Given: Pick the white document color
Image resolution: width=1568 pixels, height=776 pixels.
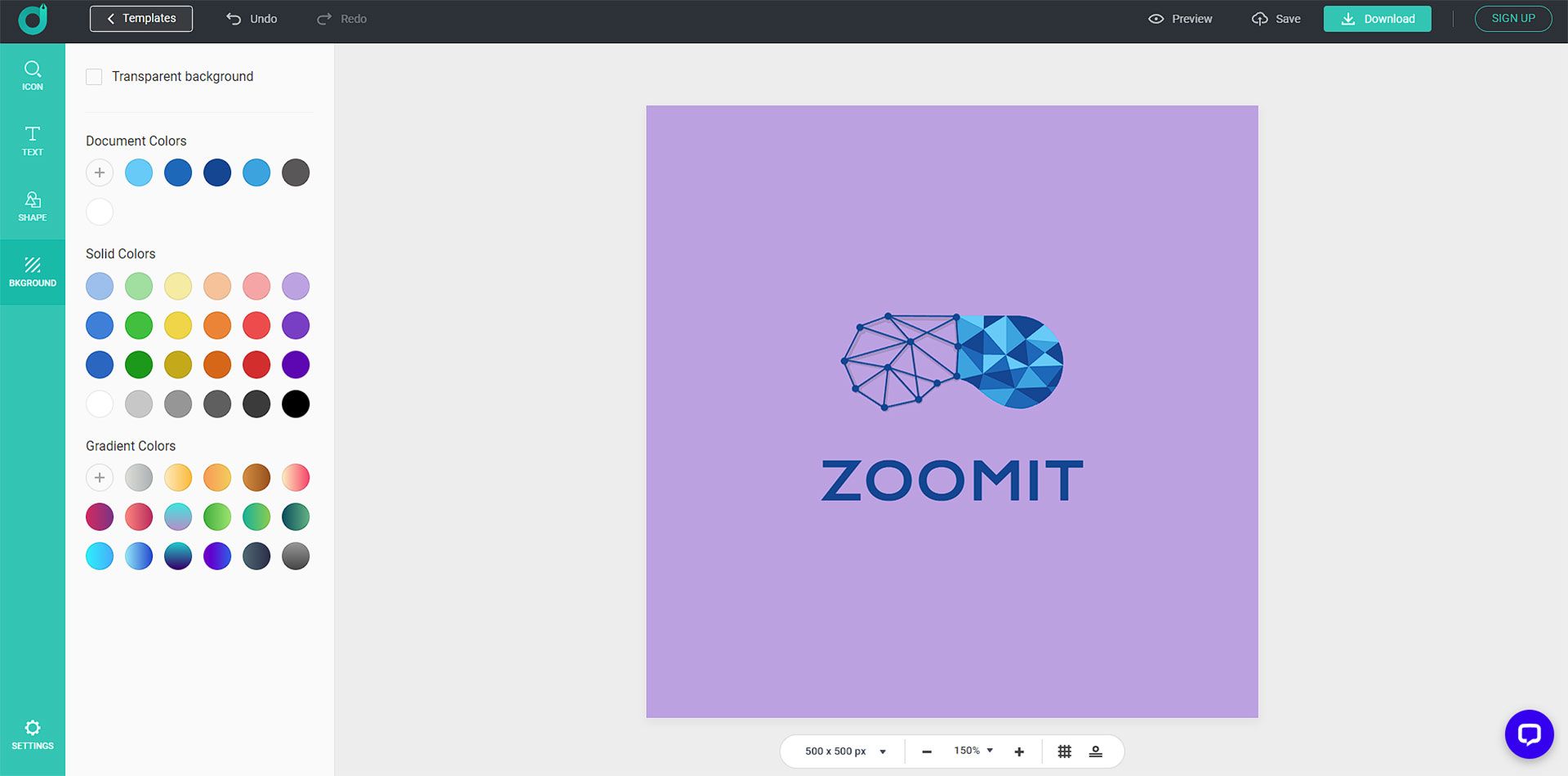Looking at the screenshot, I should point(100,212).
